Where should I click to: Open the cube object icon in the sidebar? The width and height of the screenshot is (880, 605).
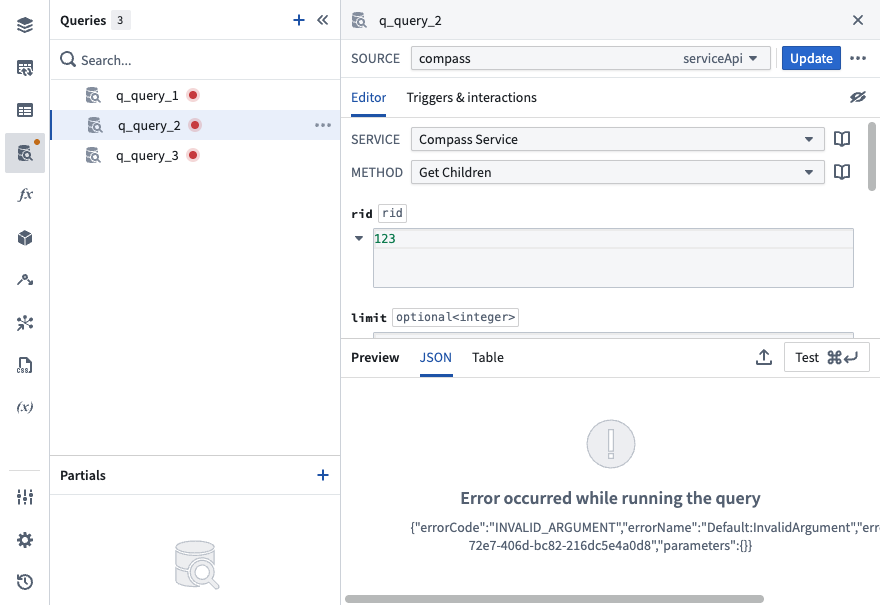25,238
